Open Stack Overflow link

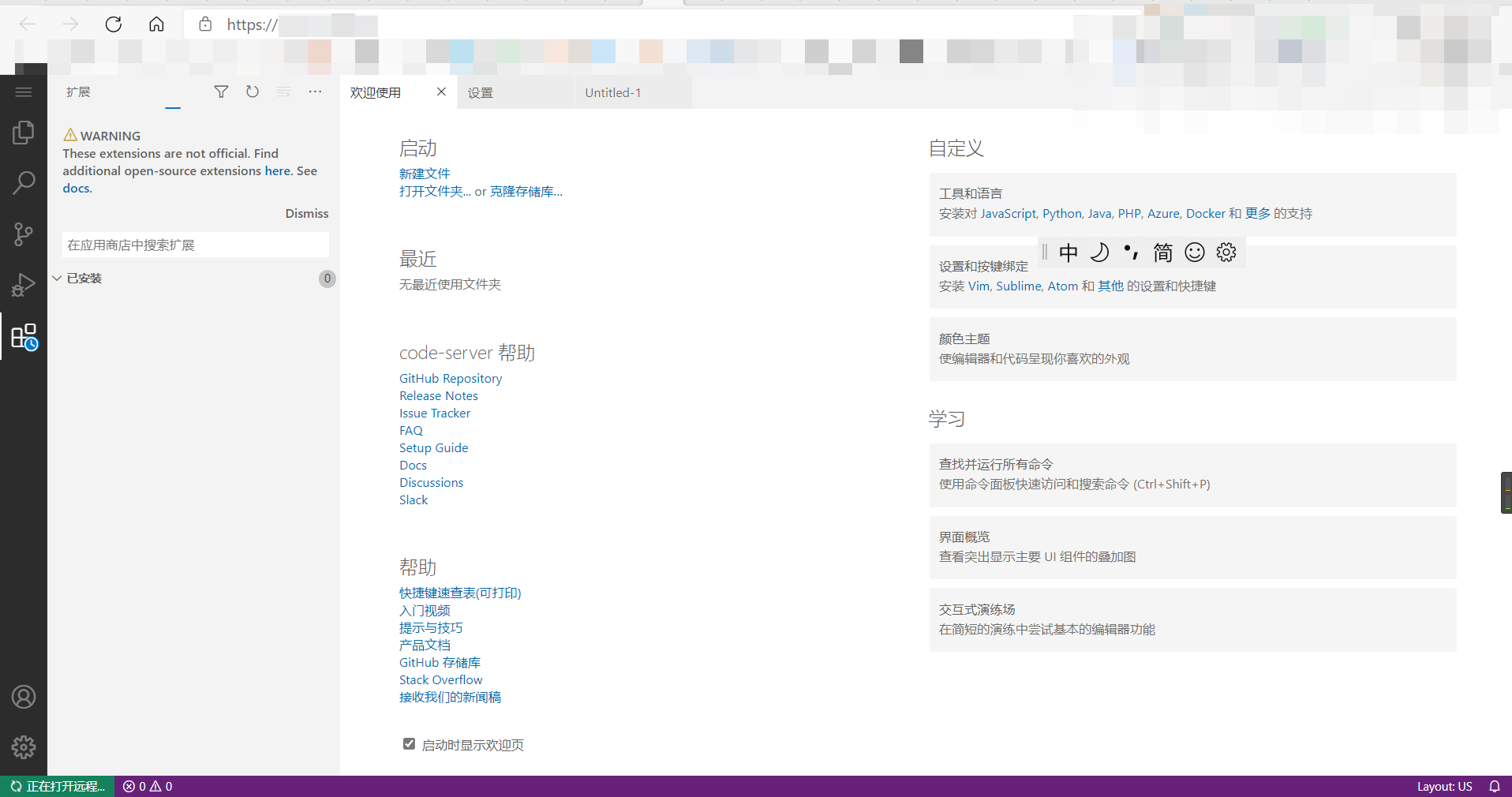pyautogui.click(x=440, y=680)
